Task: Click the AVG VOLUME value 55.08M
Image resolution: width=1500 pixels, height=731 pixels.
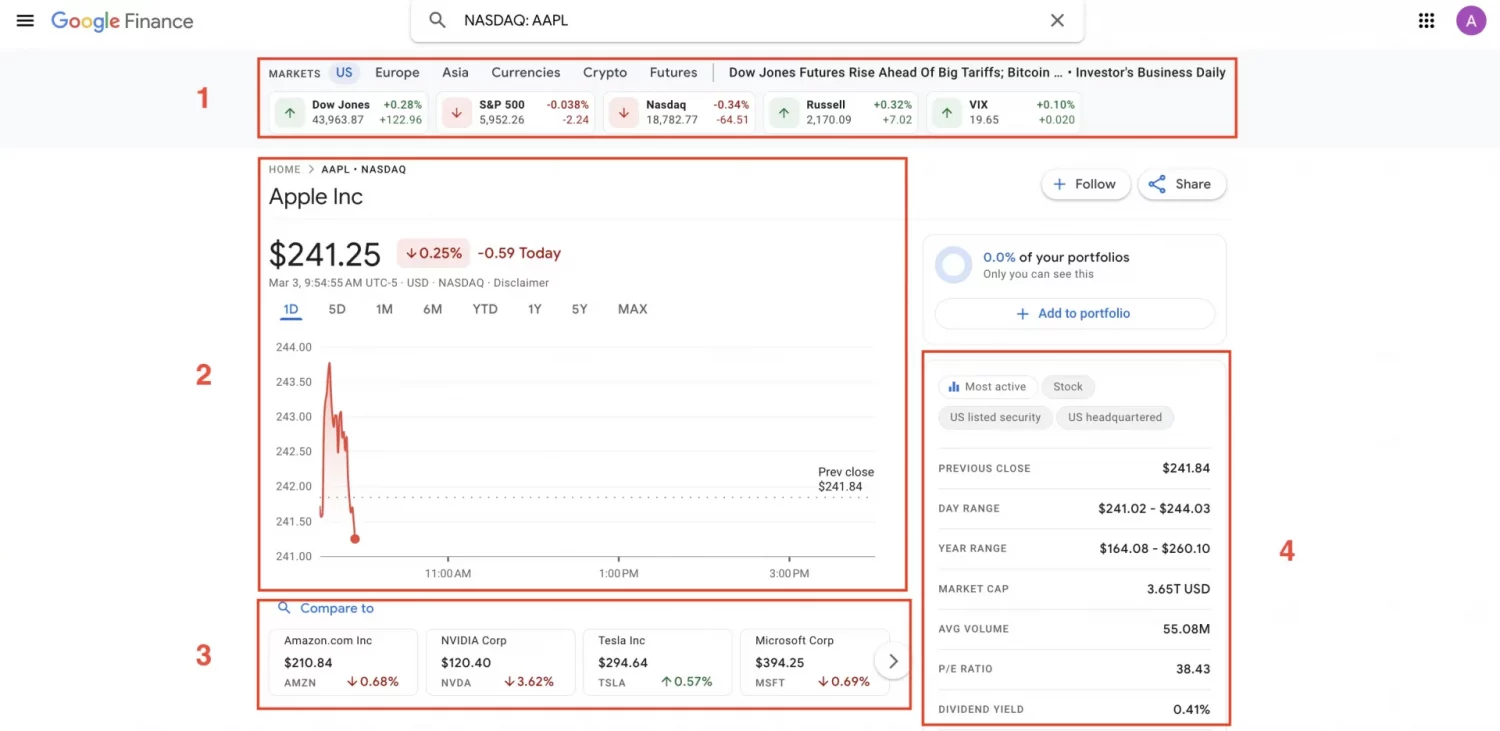Action: click(1184, 628)
